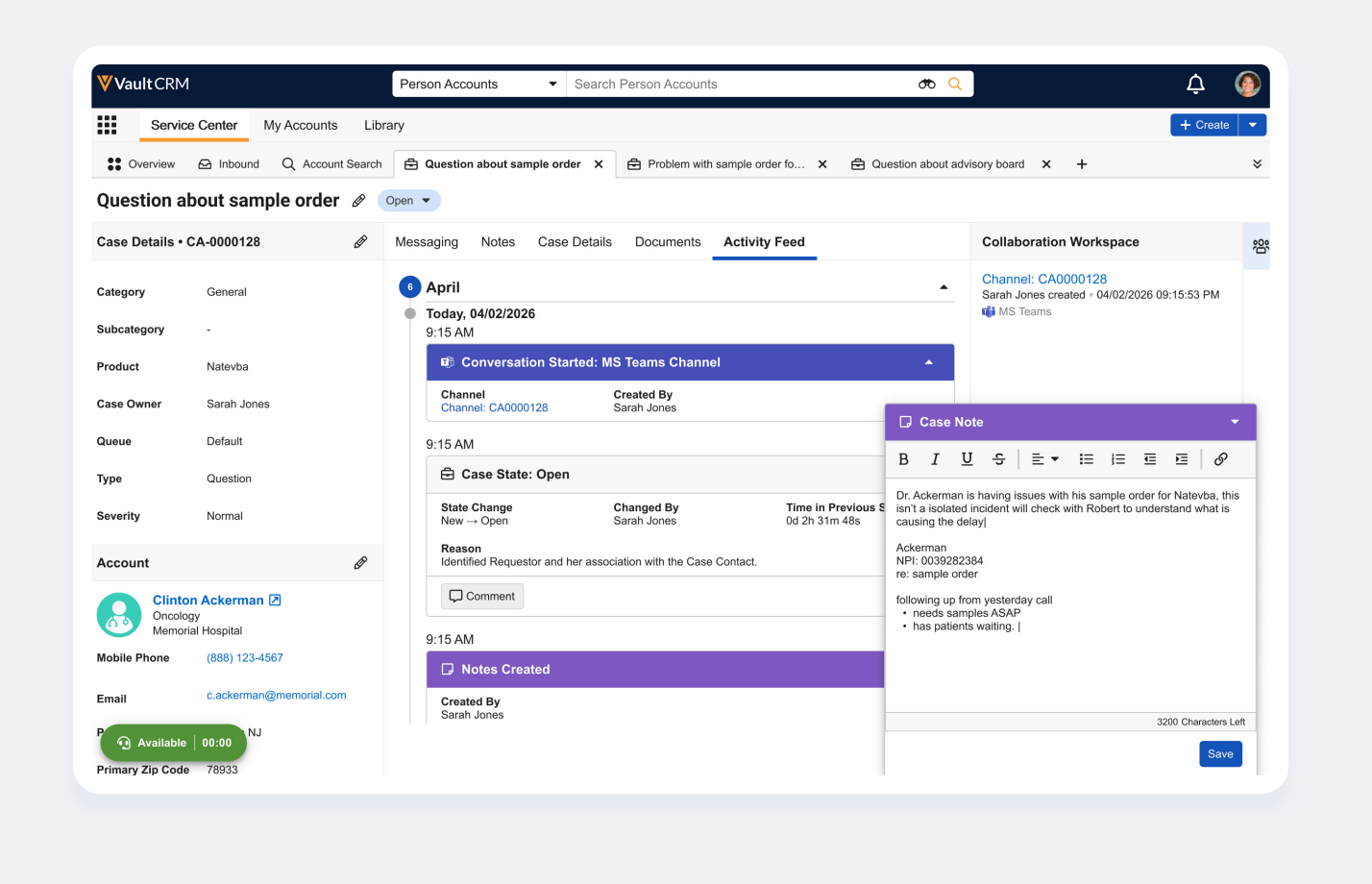Viewport: 1372px width, 884px height.
Task: Click the Create button
Action: click(1204, 125)
